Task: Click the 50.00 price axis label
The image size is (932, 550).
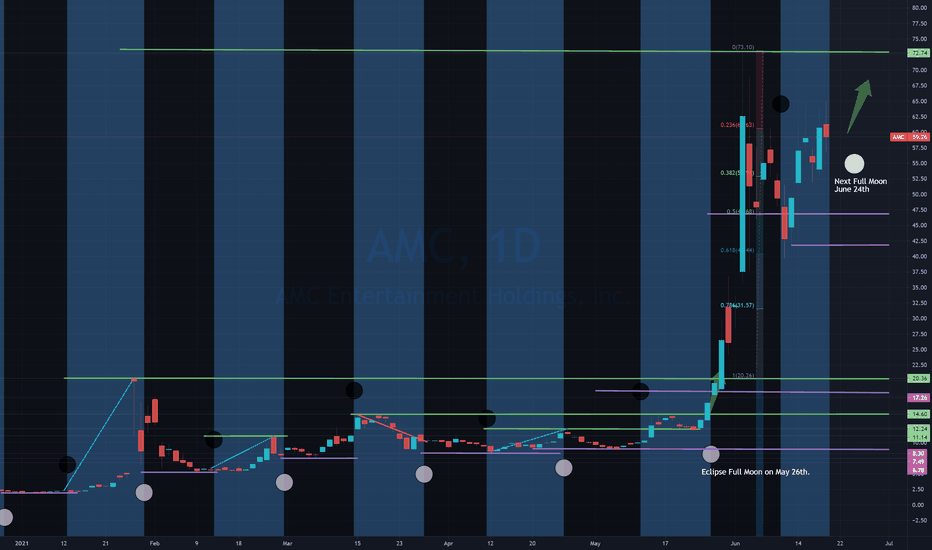Action: click(919, 194)
